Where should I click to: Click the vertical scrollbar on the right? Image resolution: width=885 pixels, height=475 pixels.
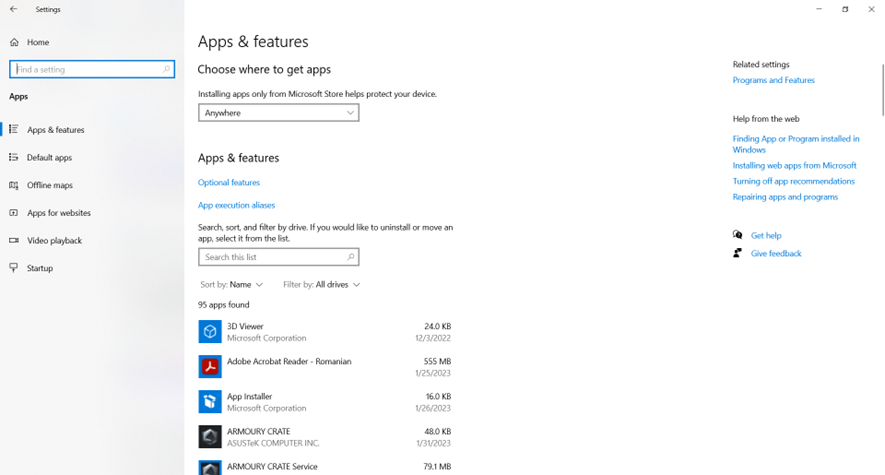(x=881, y=90)
